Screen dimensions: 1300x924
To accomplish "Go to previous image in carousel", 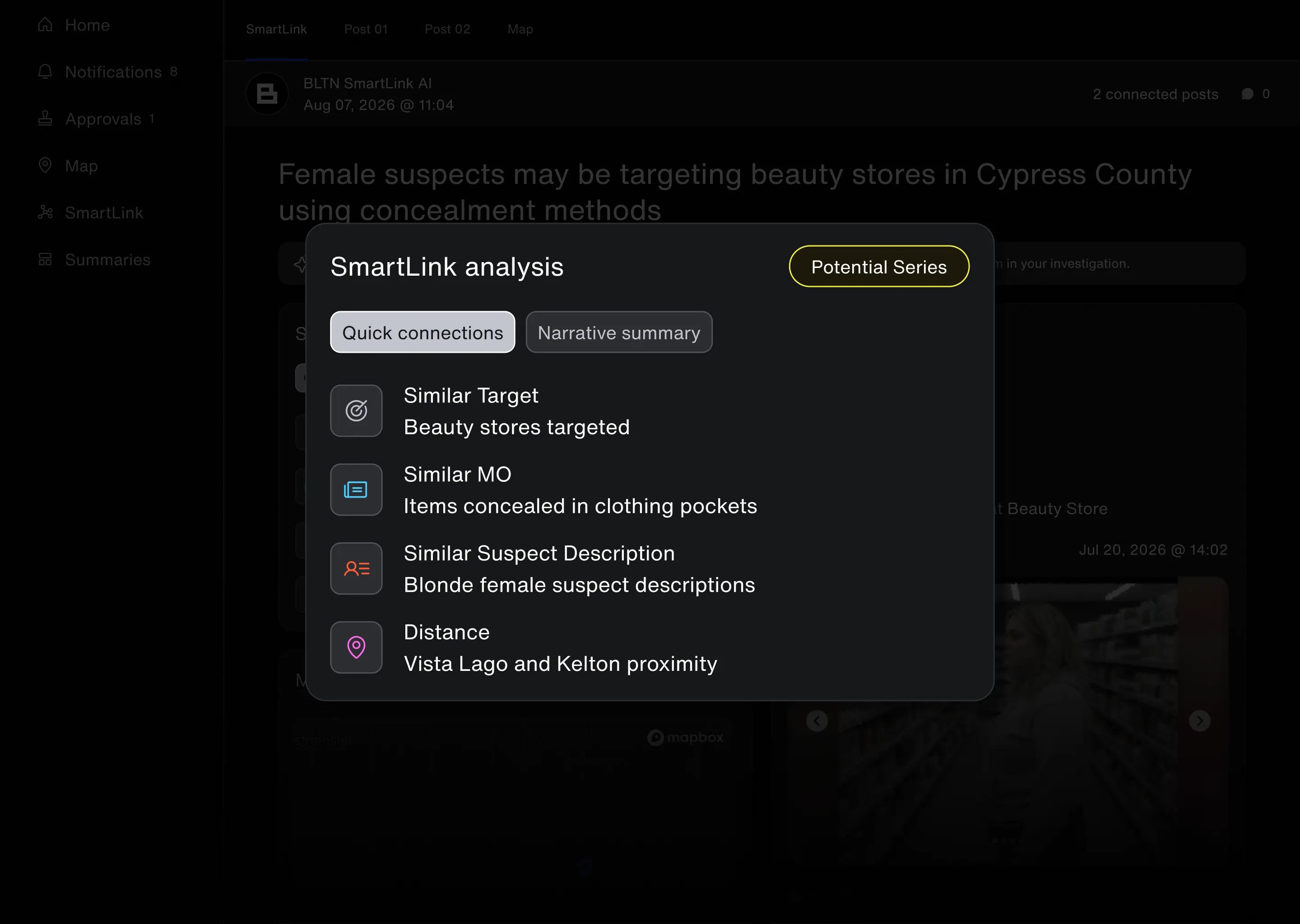I will coord(817,721).
